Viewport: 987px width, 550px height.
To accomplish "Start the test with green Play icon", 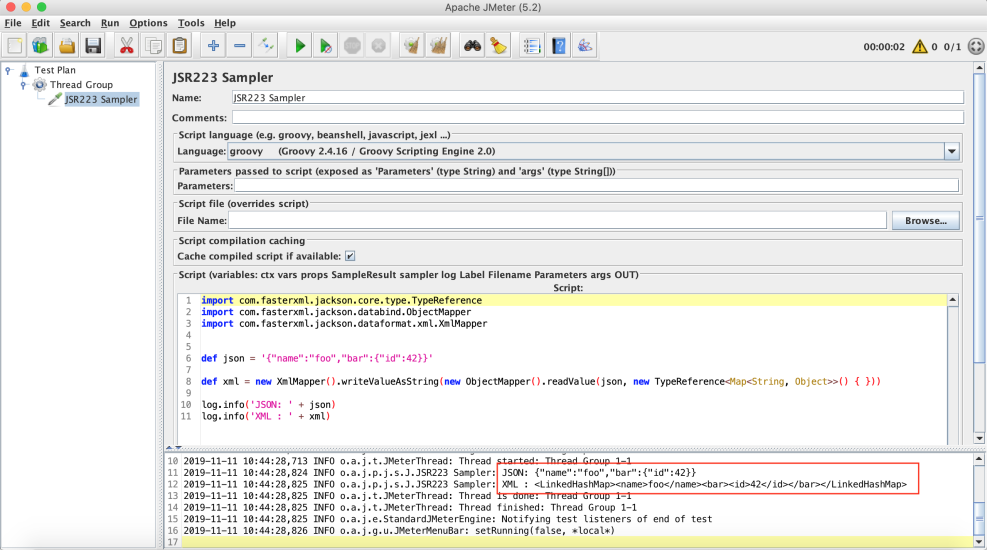I will pos(299,45).
